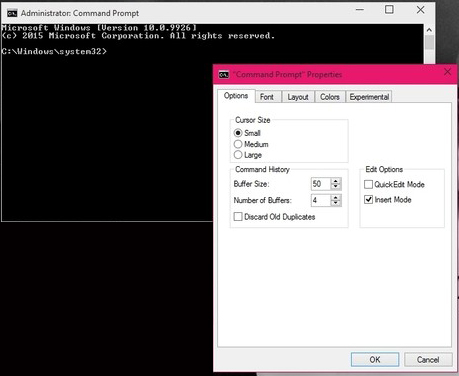
Task: Click the Edit Options group label
Action: click(x=384, y=169)
